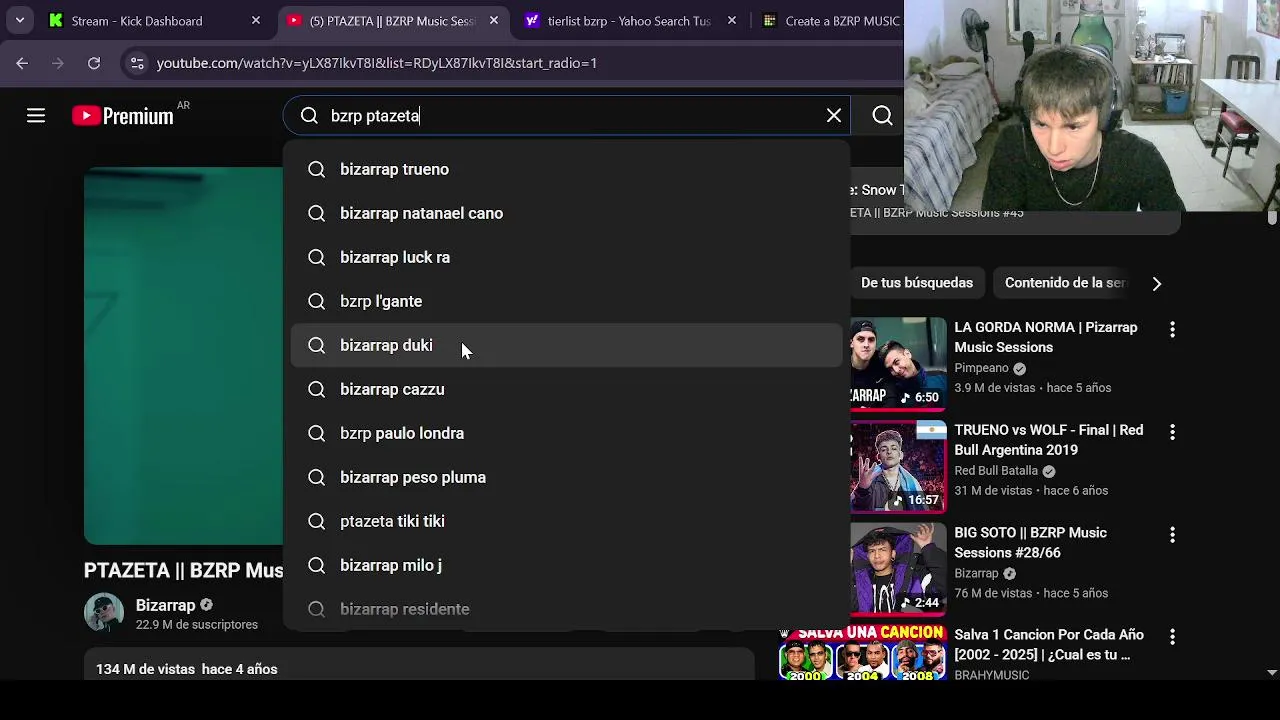Choose suggestion bizarrap milo j

[x=567, y=565]
